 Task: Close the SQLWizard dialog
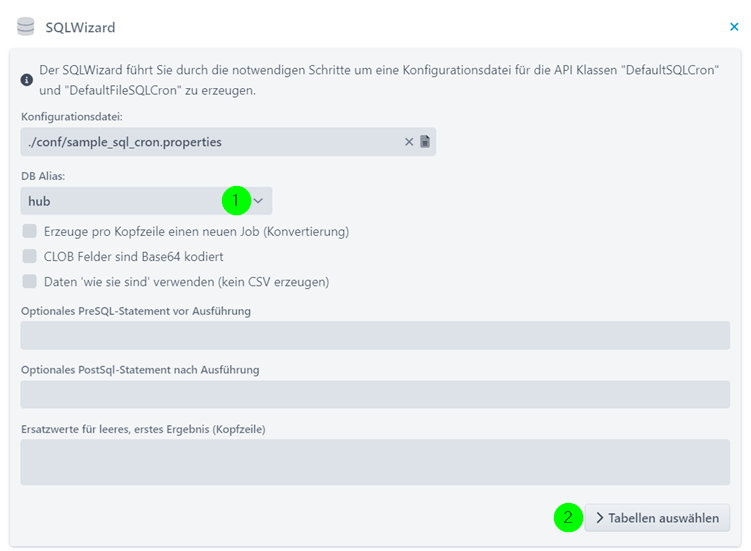tap(734, 27)
